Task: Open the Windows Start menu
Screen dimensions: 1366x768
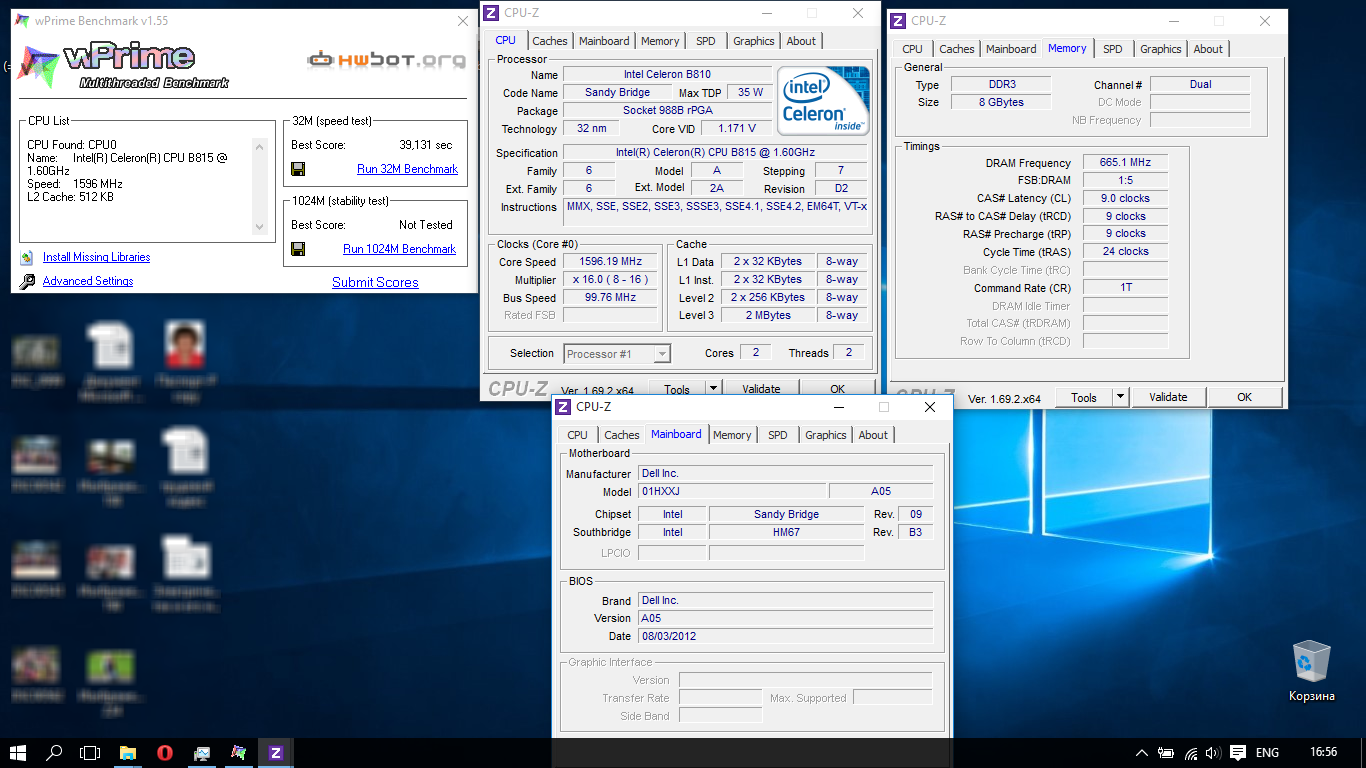Action: (x=18, y=753)
